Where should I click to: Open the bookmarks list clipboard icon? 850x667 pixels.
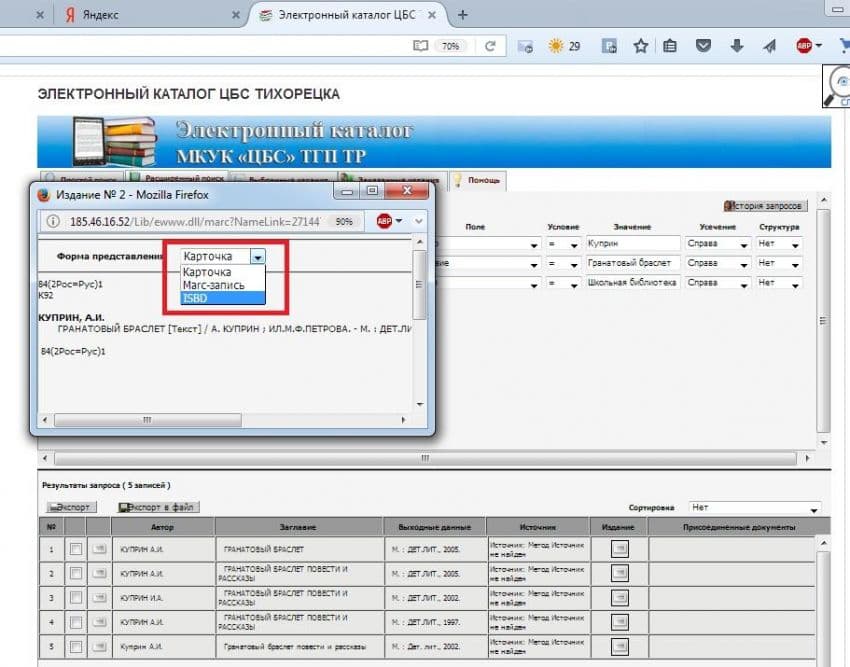[670, 46]
